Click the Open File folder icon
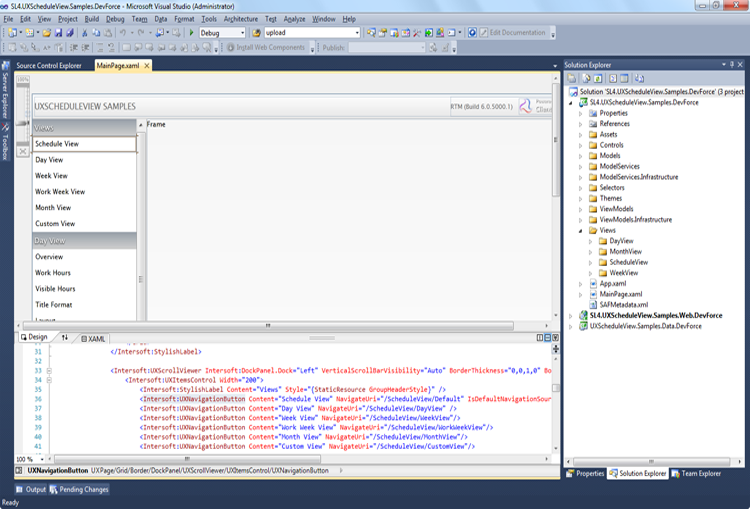Screen dimensions: 750x509 46,33
